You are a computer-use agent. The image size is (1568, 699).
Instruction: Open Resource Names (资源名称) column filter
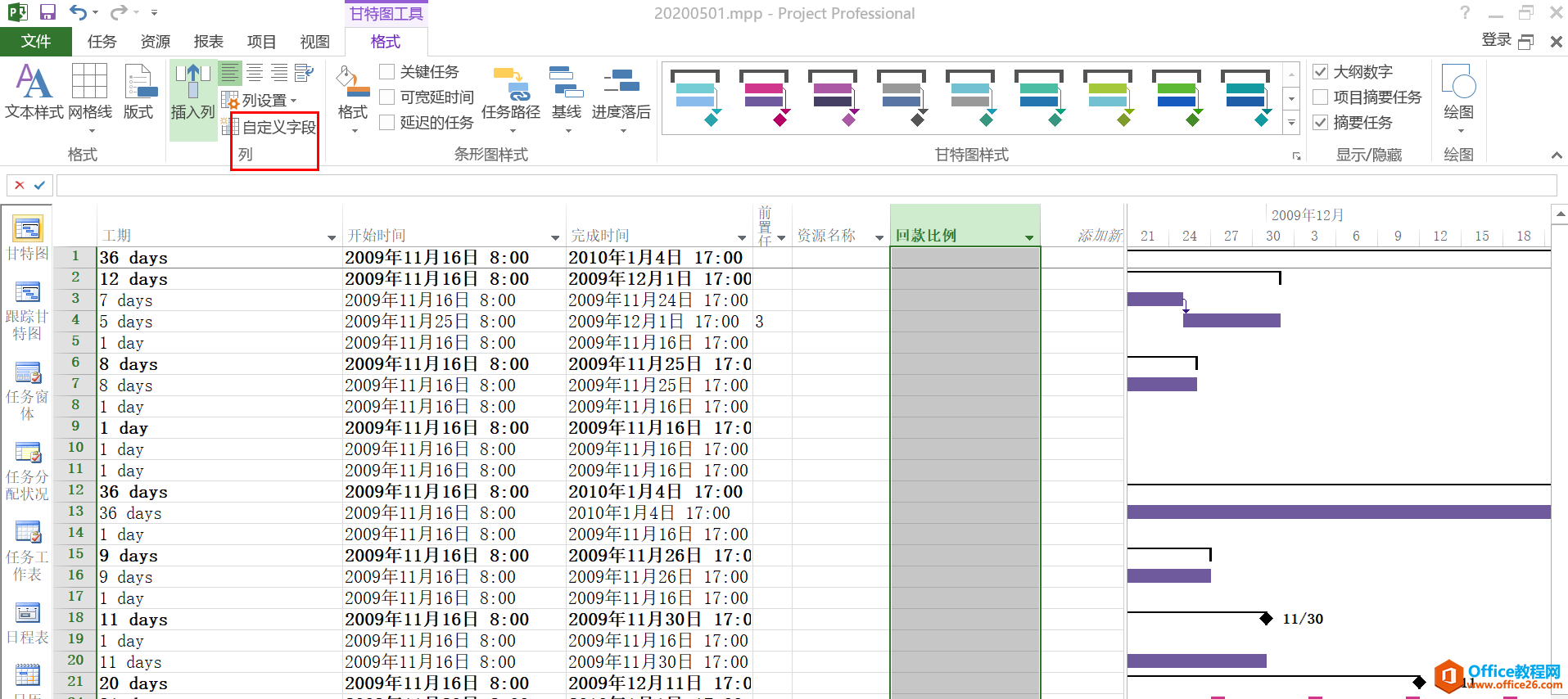click(879, 237)
